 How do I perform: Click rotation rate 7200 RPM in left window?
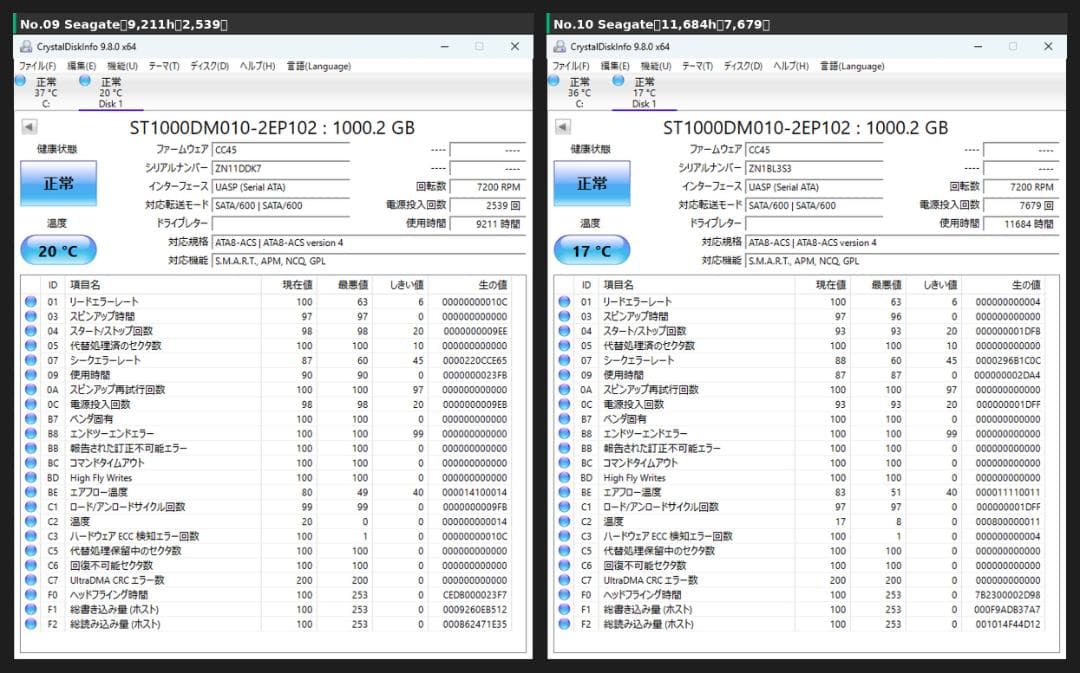point(488,187)
